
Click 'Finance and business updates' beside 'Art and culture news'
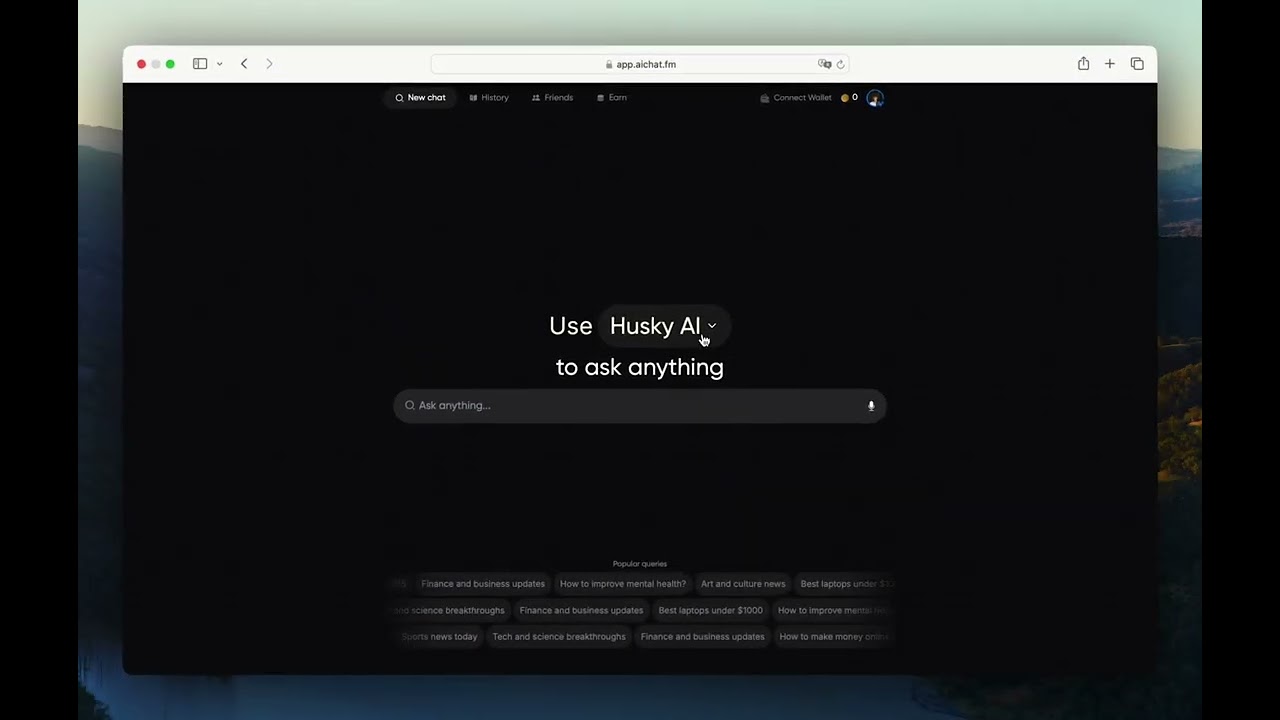pyautogui.click(x=483, y=584)
